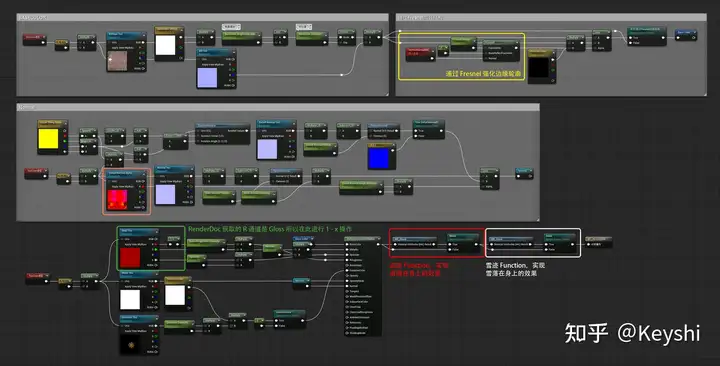This screenshot has height=366, width=720.
Task: Select teal switch node right of Fresnel group
Action: 647,36
